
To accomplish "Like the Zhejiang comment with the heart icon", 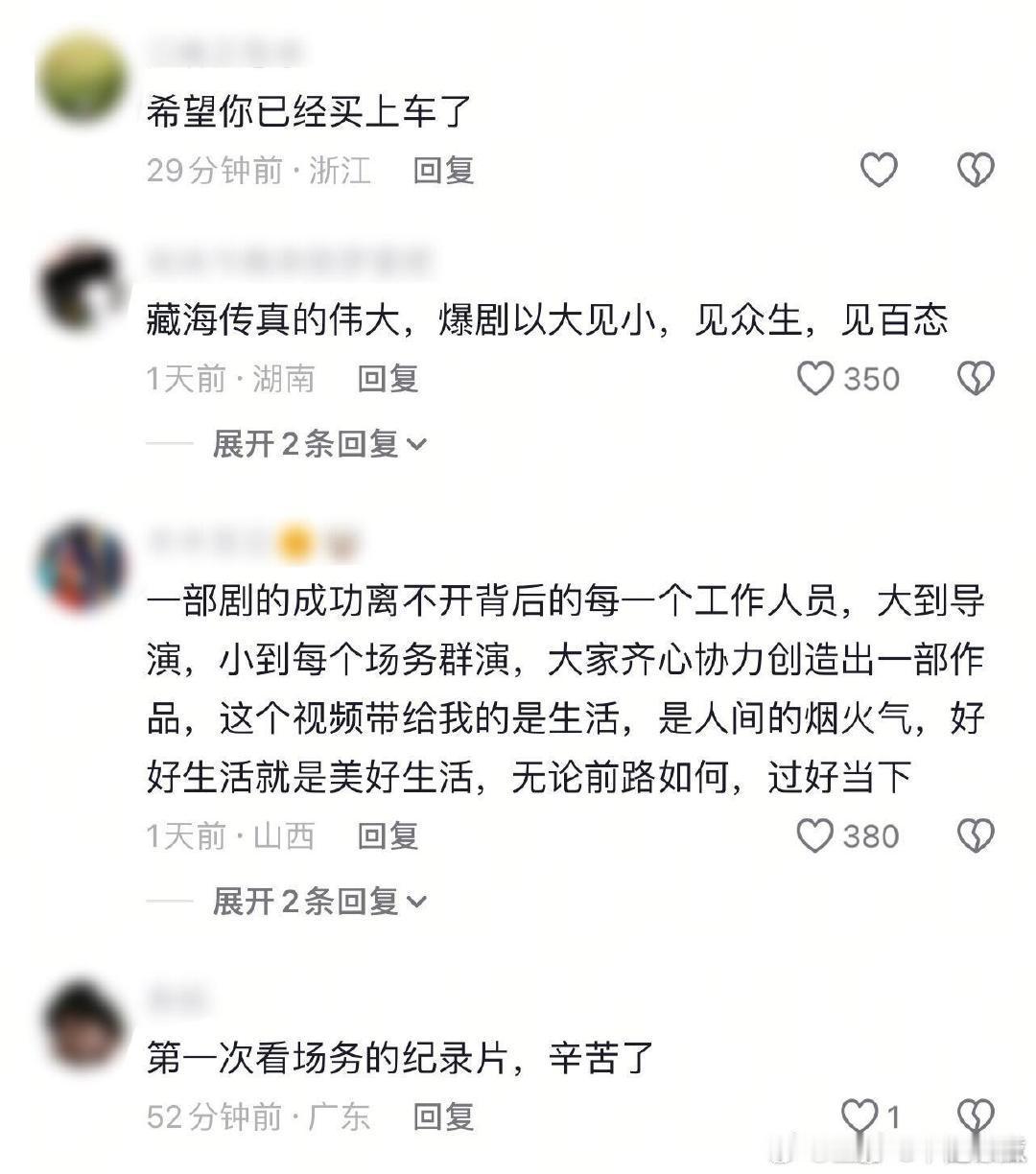I will pos(878,170).
